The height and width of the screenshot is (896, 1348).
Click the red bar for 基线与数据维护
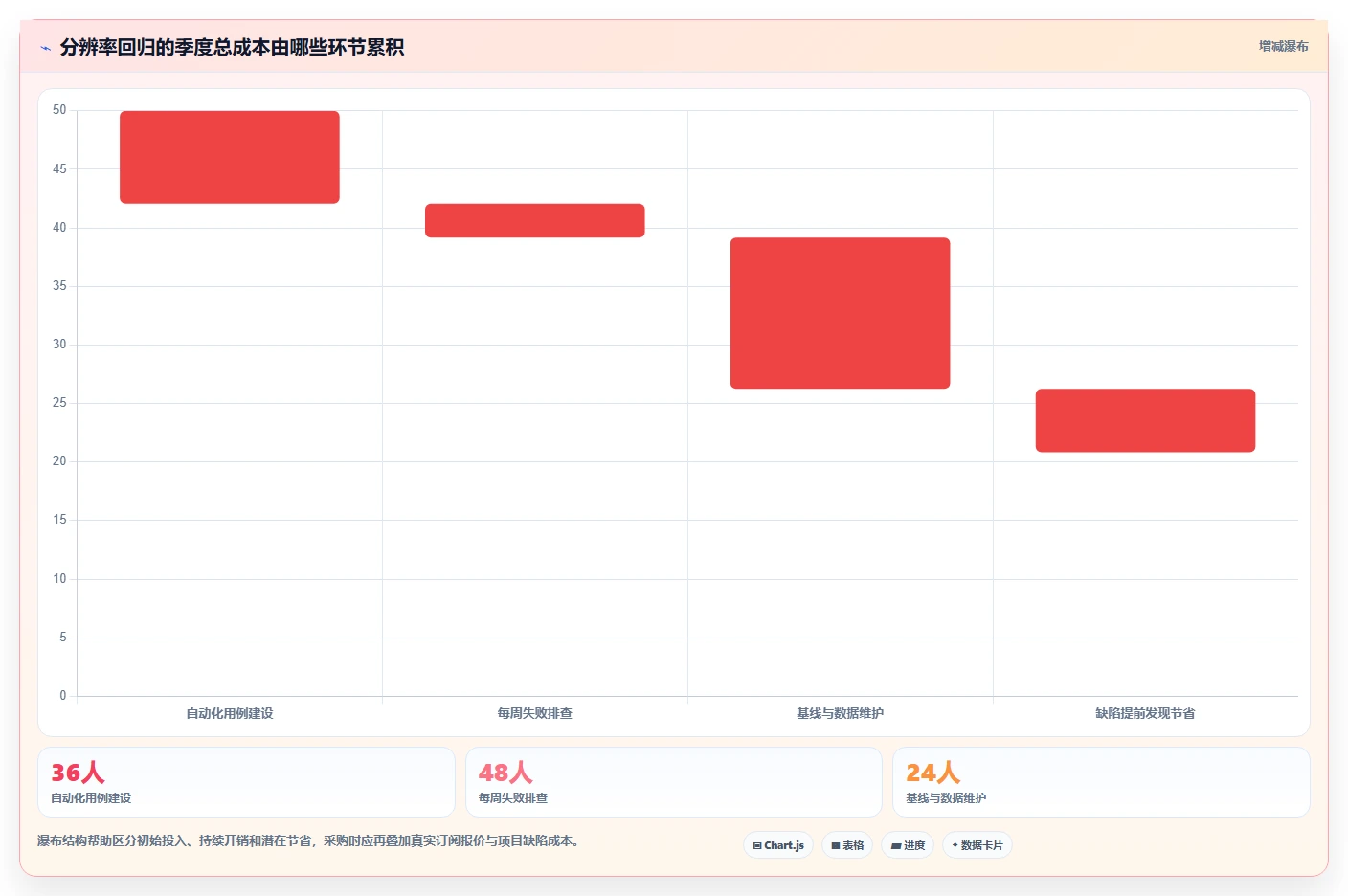(841, 313)
